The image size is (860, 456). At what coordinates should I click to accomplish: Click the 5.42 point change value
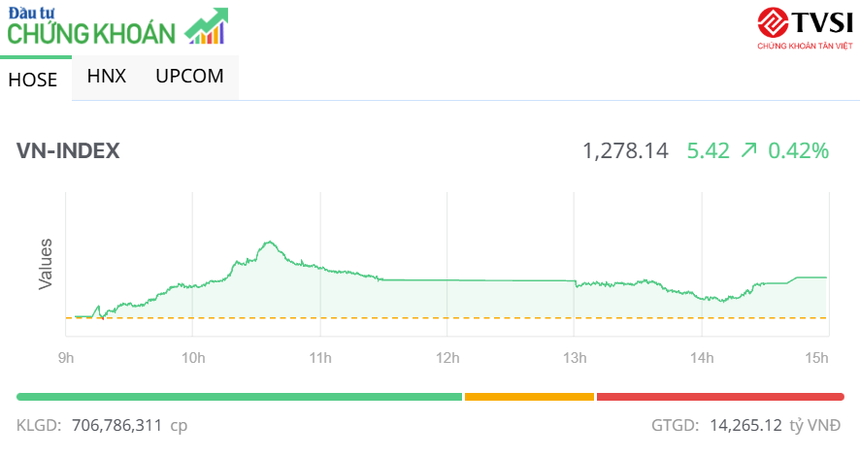tap(707, 151)
